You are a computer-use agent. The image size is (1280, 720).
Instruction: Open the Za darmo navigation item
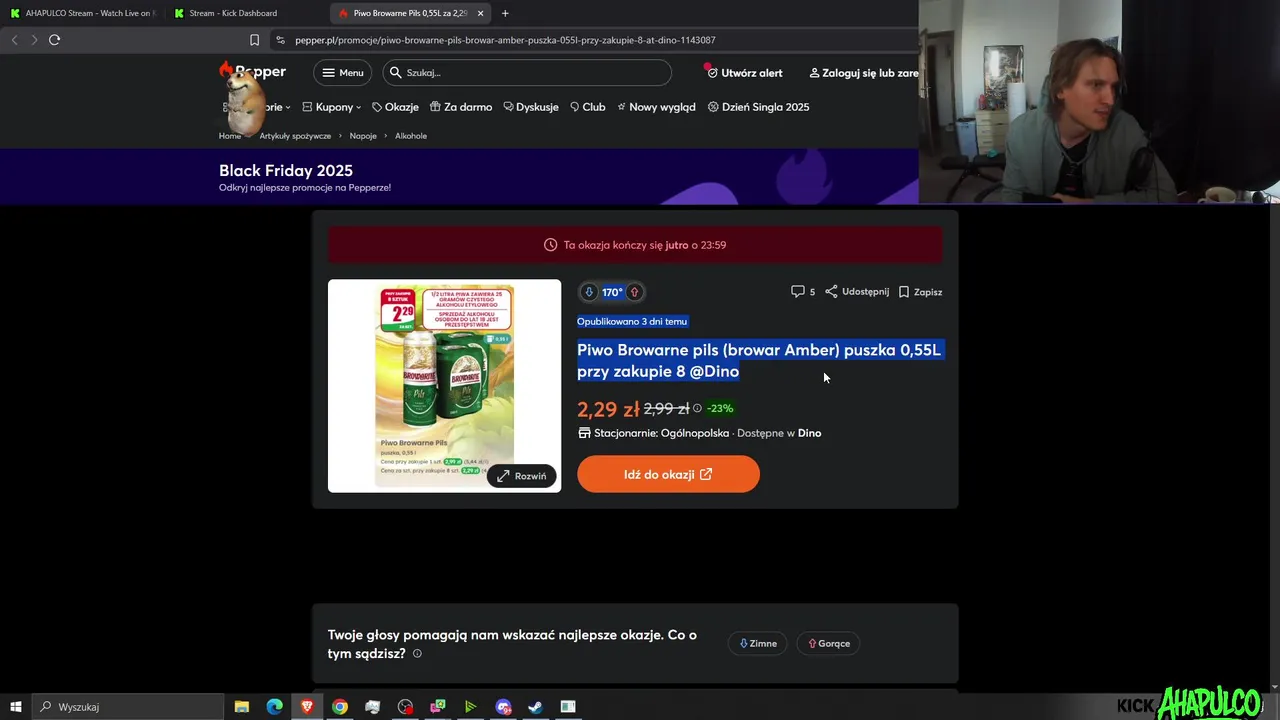click(461, 107)
